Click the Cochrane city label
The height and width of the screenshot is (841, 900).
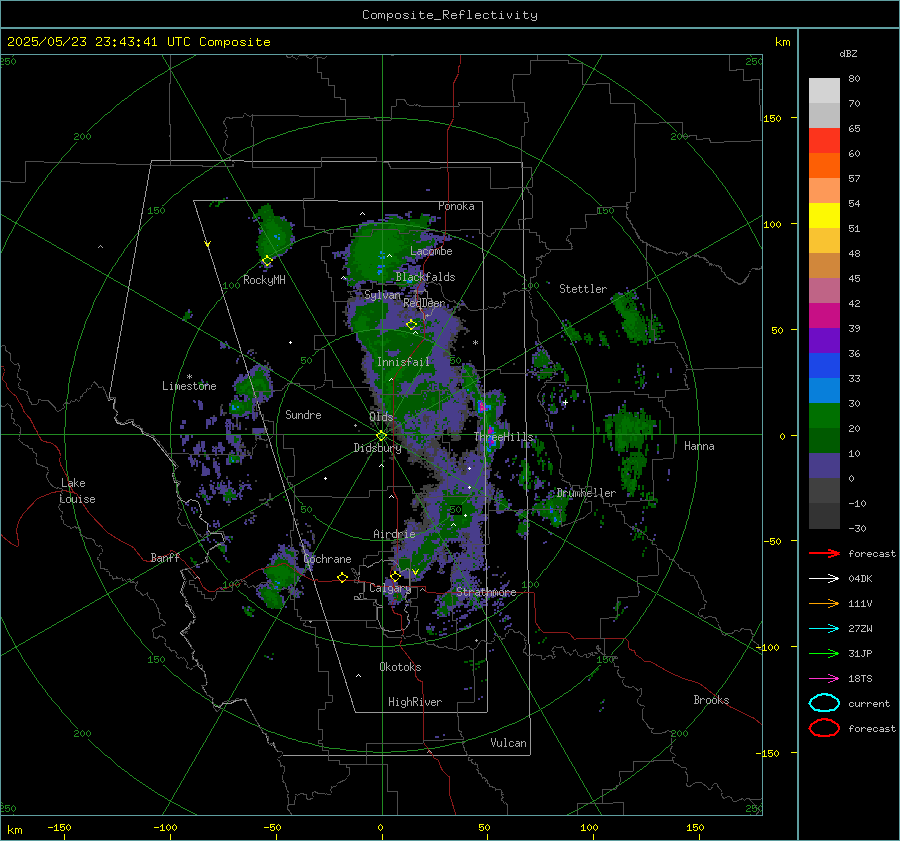(x=327, y=559)
